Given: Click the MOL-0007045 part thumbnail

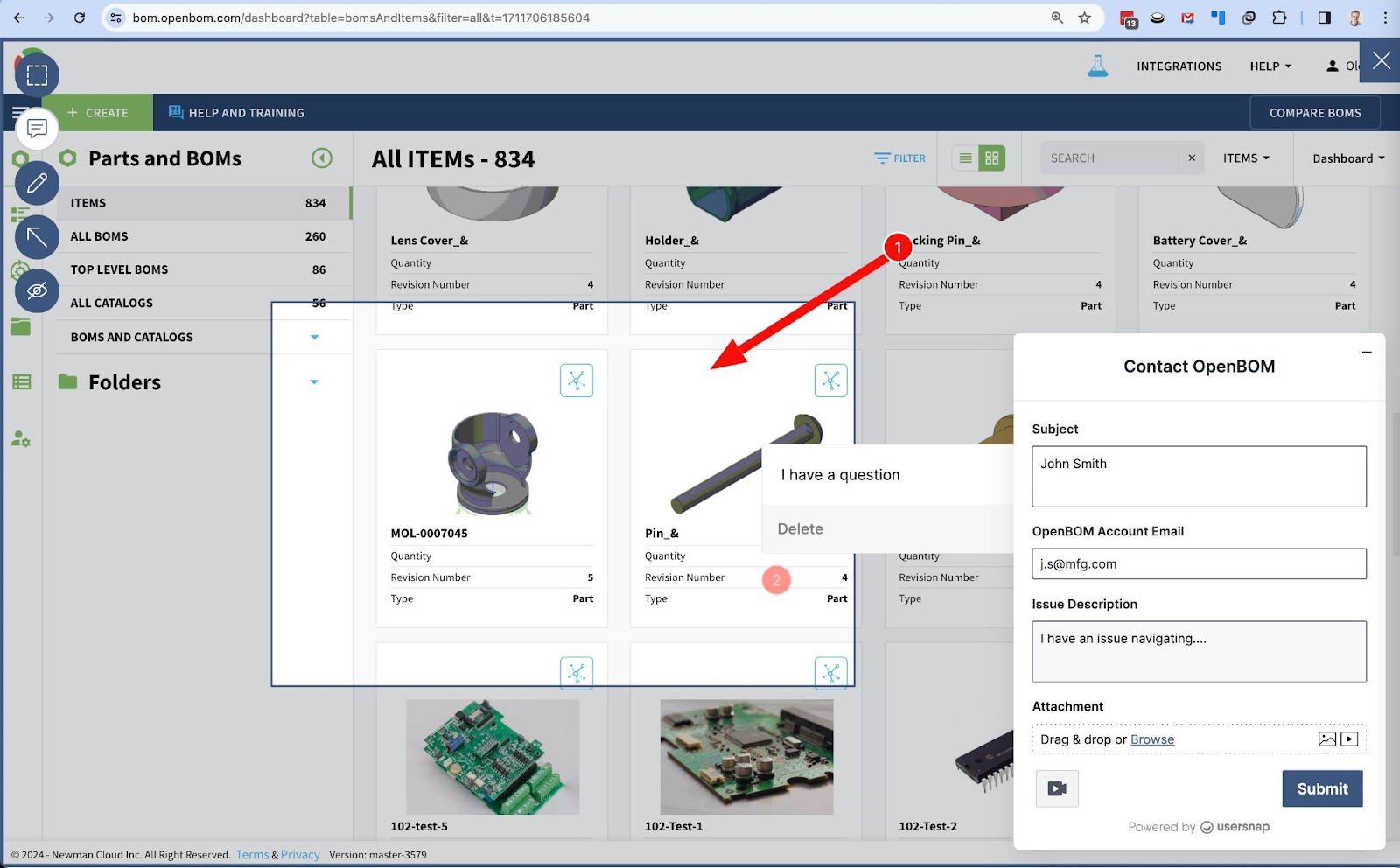Looking at the screenshot, I should (492, 464).
